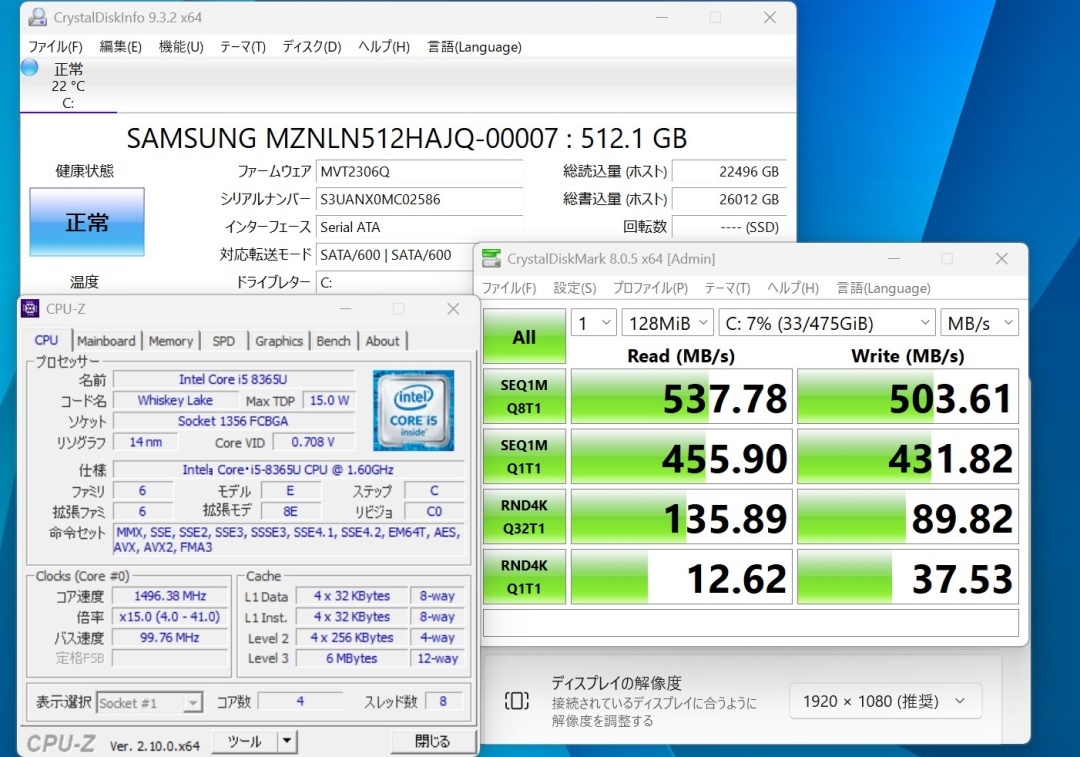Click the CrystalDiskMark app icon in title bar
Image resolution: width=1080 pixels, height=757 pixels.
pyautogui.click(x=491, y=258)
